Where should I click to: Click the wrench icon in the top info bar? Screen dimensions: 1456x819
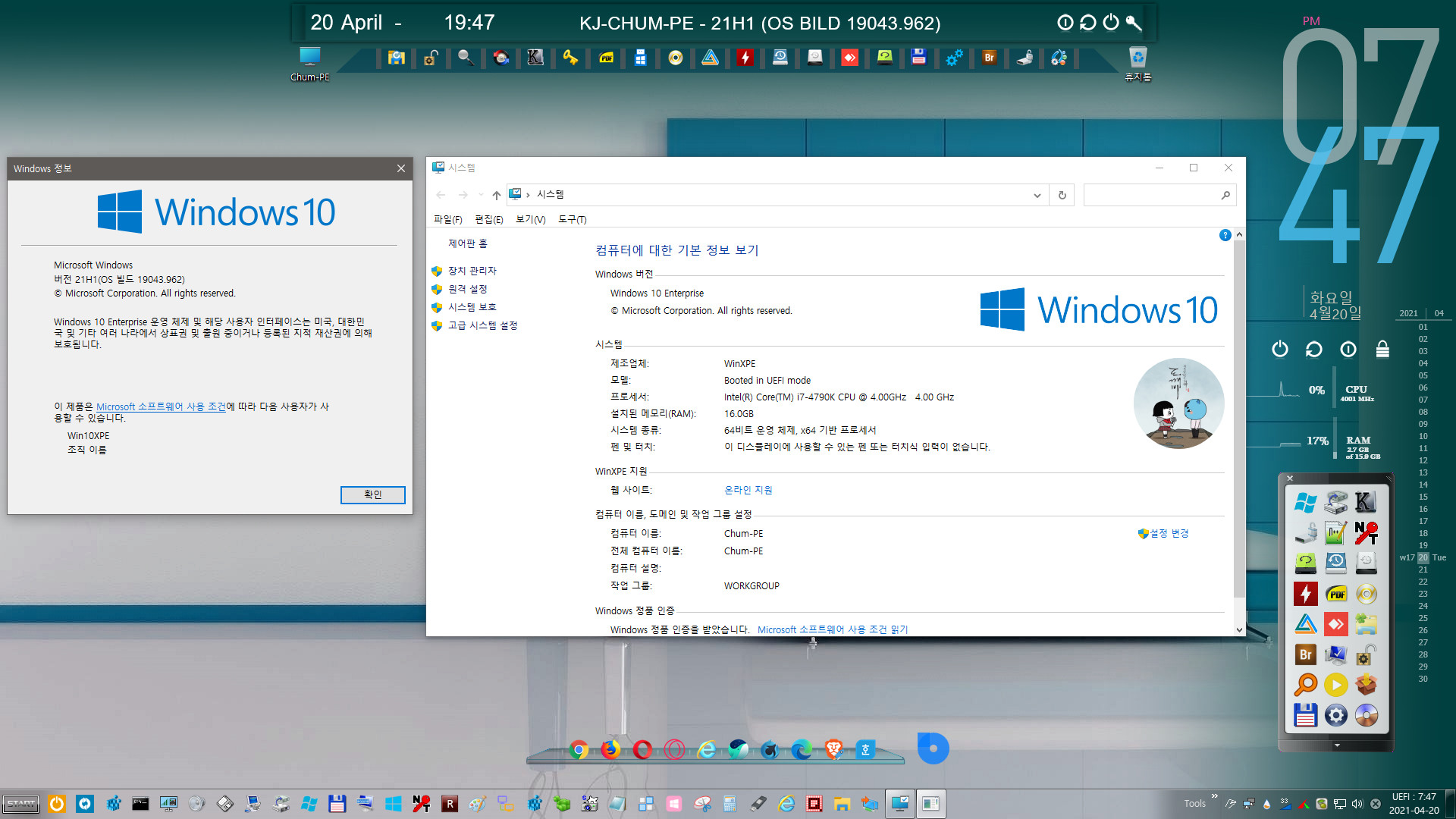click(1134, 23)
